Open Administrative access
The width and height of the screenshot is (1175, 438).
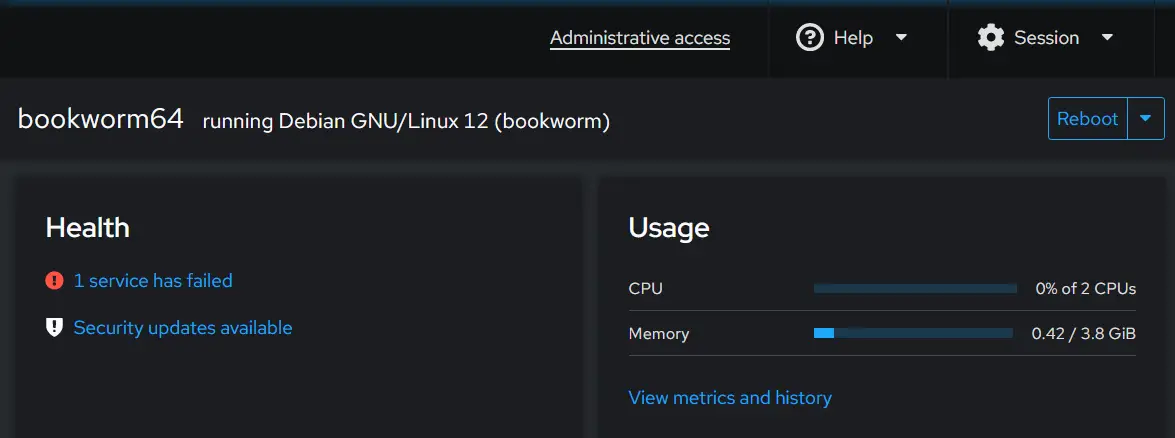pyautogui.click(x=640, y=38)
